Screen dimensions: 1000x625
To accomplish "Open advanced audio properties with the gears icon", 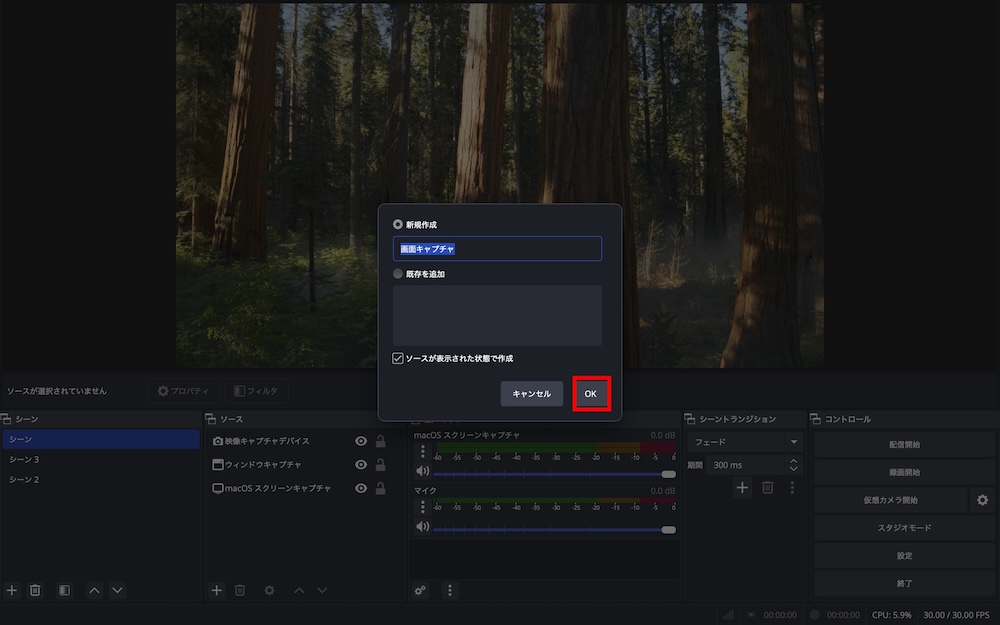I will pyautogui.click(x=420, y=591).
